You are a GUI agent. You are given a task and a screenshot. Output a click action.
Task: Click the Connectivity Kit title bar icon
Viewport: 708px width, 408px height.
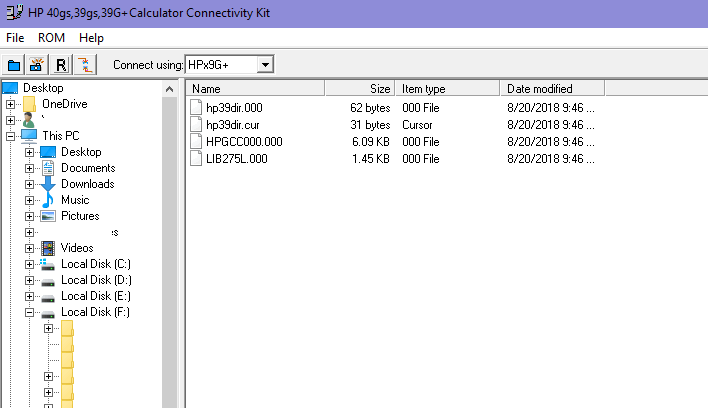[14, 12]
